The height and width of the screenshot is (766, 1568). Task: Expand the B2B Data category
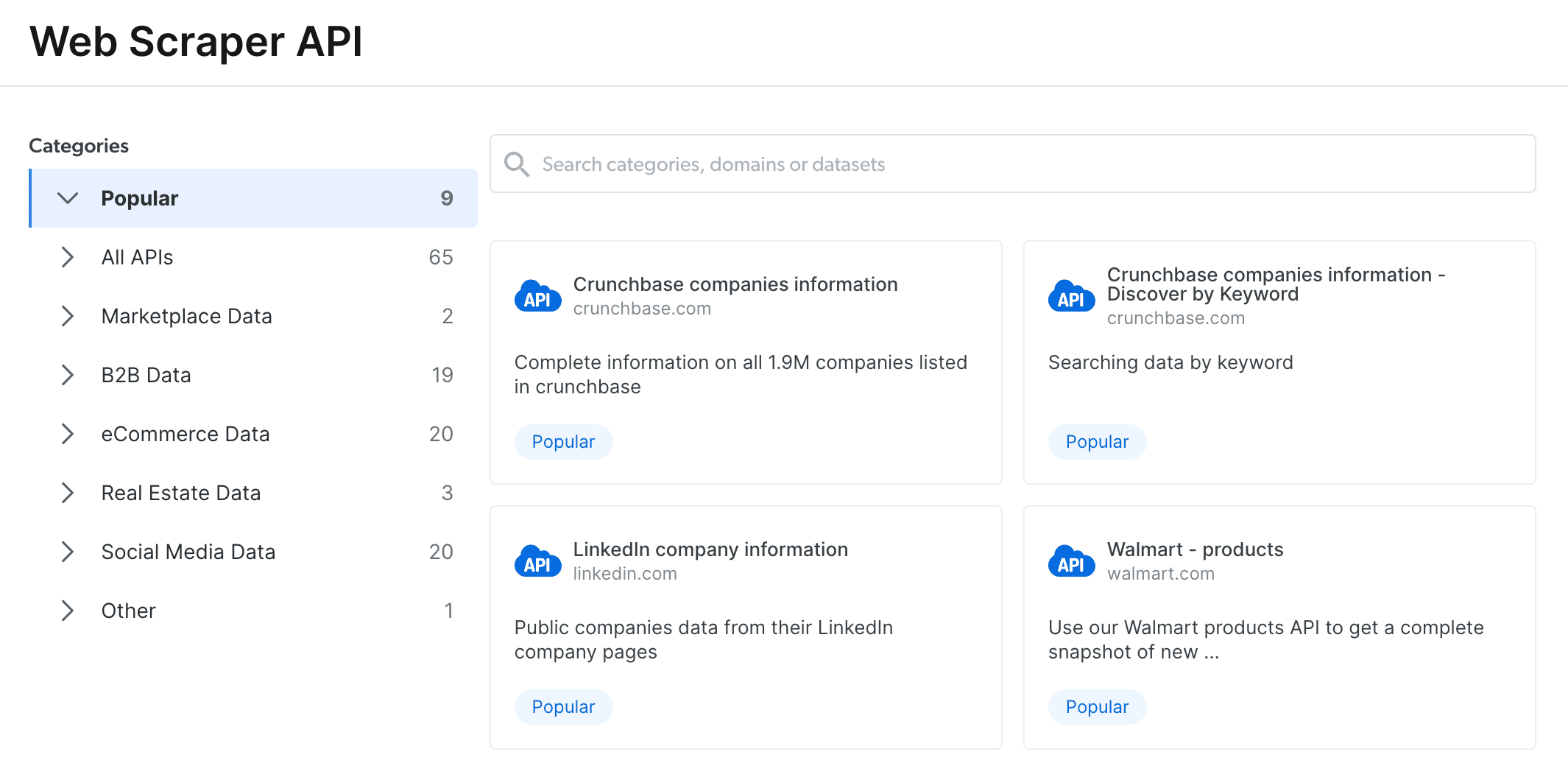(x=68, y=375)
